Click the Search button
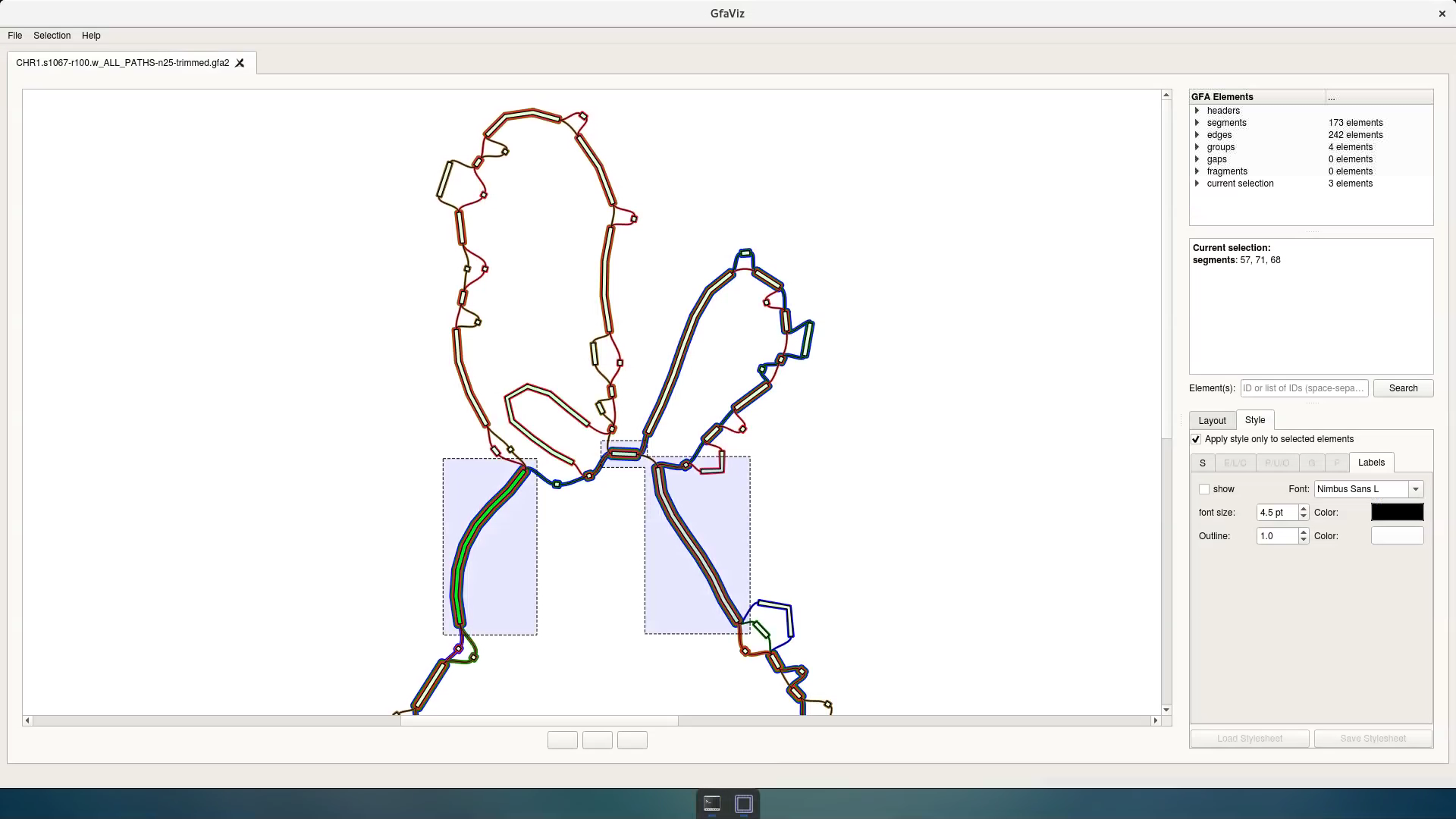 pos(1403,388)
